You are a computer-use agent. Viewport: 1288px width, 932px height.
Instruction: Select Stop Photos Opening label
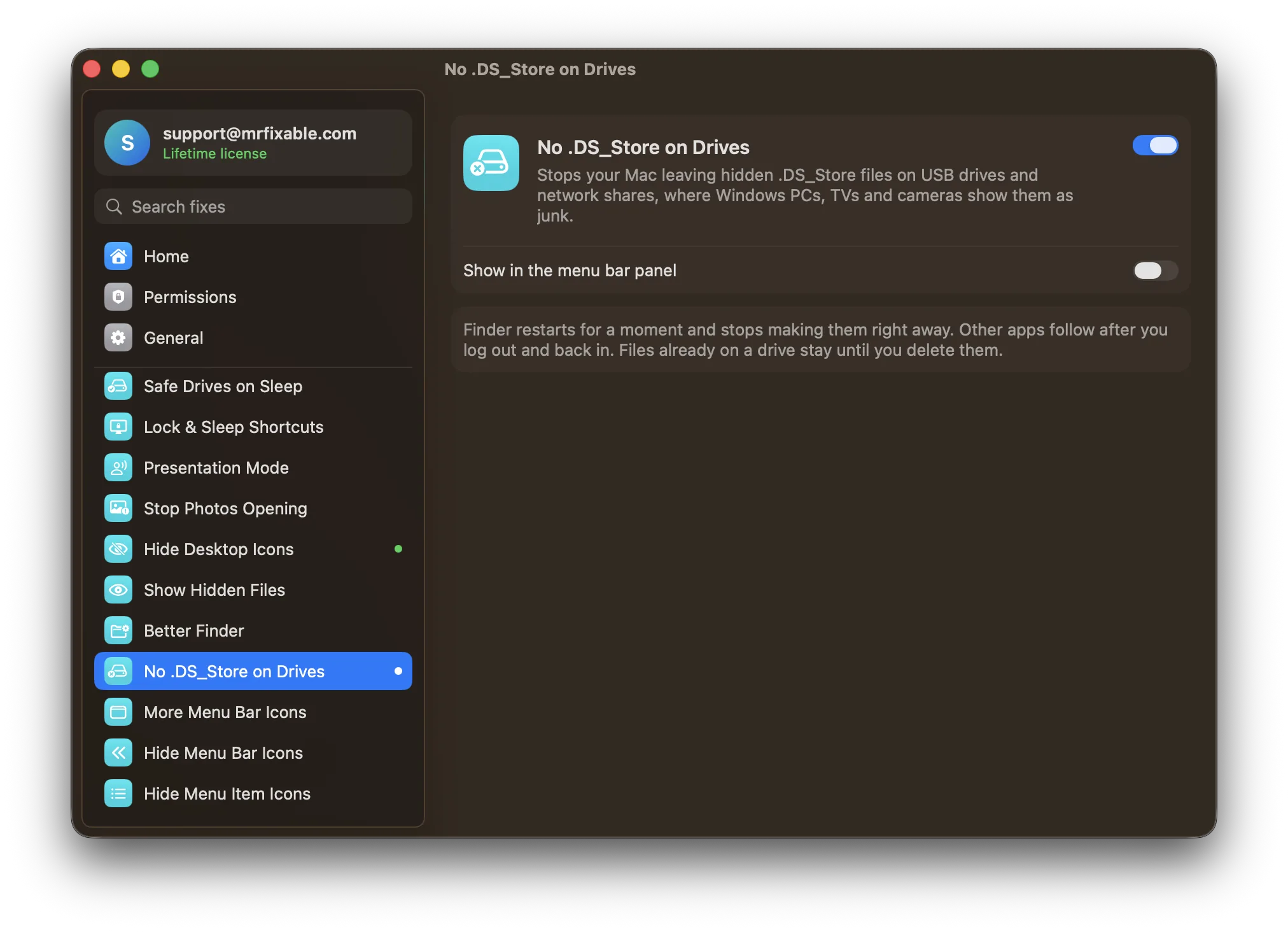point(225,508)
